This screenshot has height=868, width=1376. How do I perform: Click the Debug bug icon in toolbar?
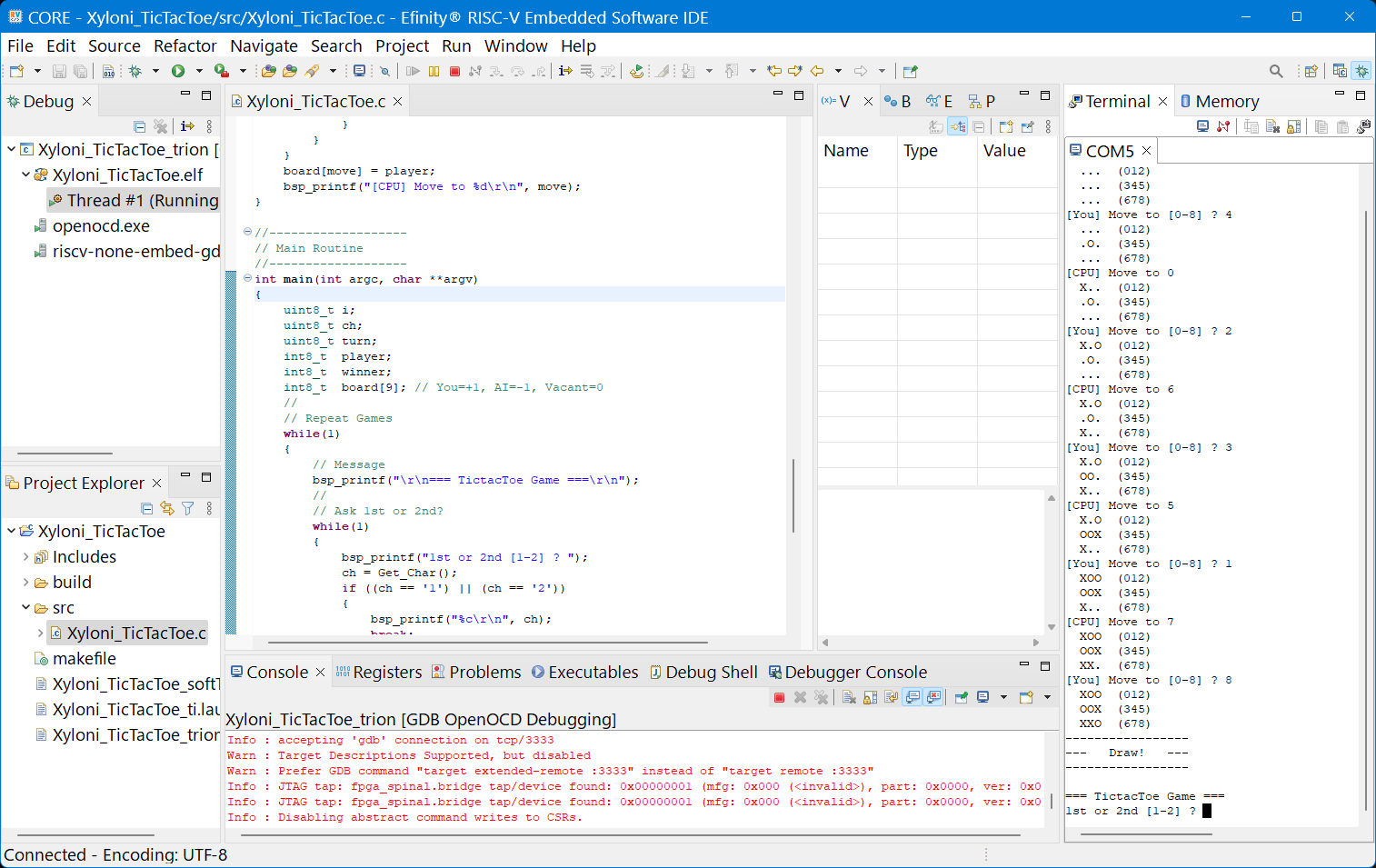pos(135,71)
